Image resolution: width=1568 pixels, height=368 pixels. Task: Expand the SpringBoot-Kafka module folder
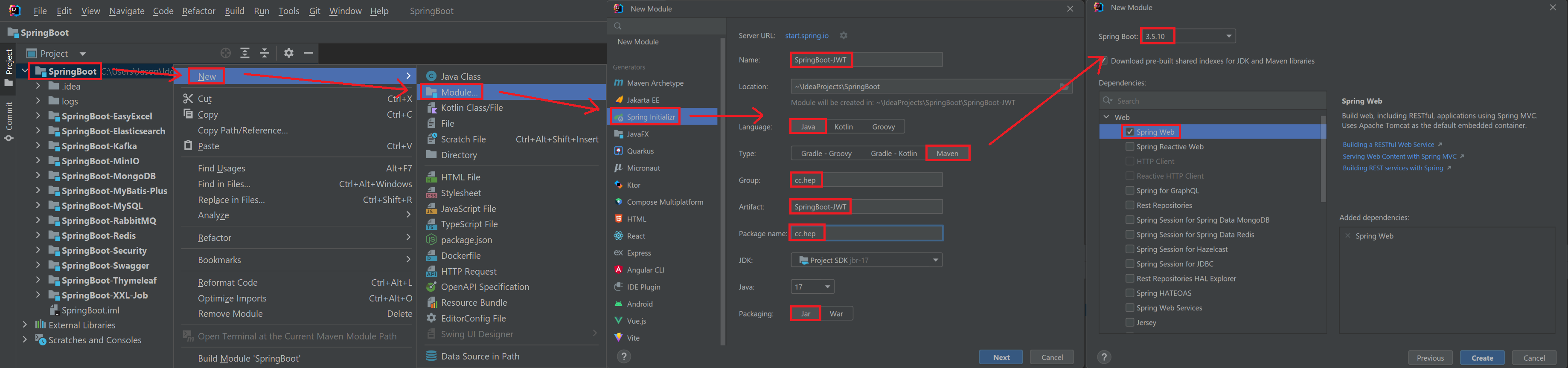(38, 146)
